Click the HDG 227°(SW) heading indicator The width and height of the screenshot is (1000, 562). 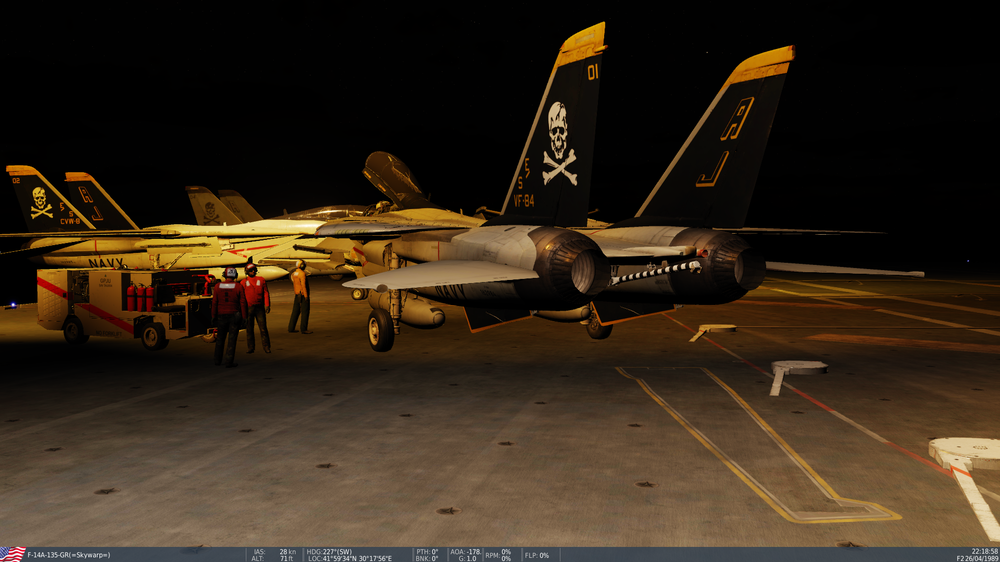click(x=329, y=552)
